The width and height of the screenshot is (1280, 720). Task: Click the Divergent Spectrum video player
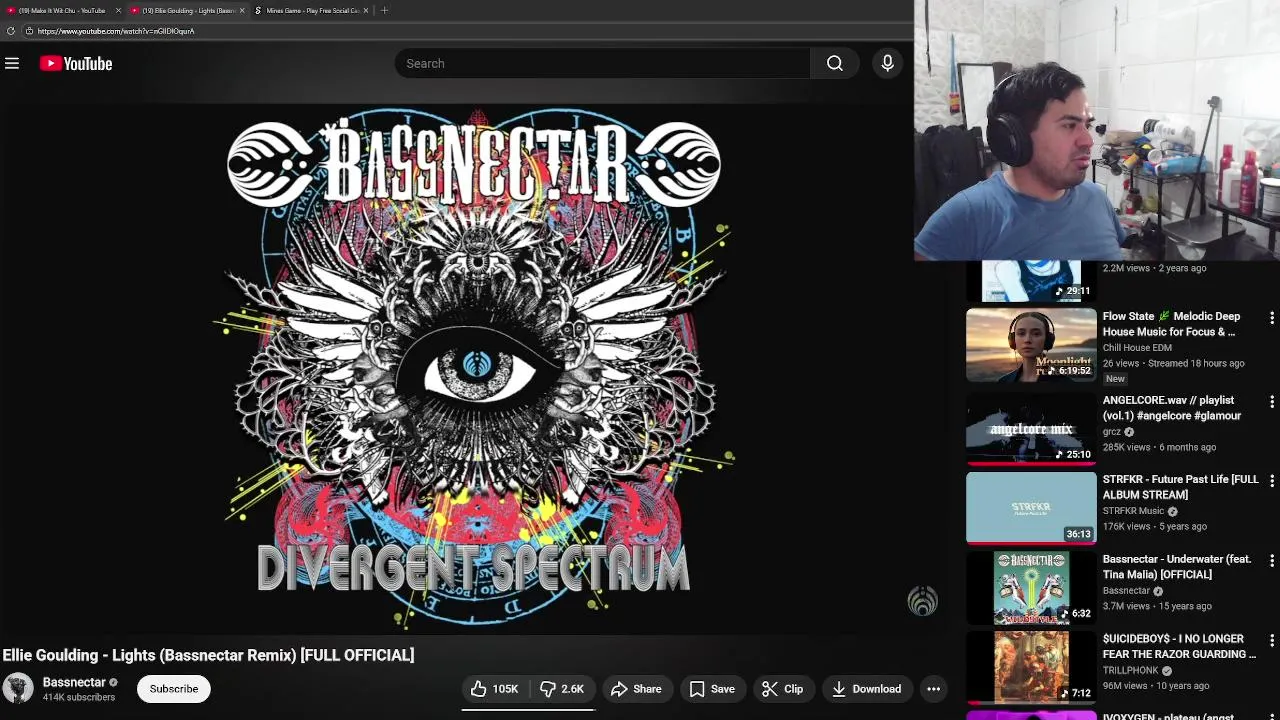coord(473,369)
